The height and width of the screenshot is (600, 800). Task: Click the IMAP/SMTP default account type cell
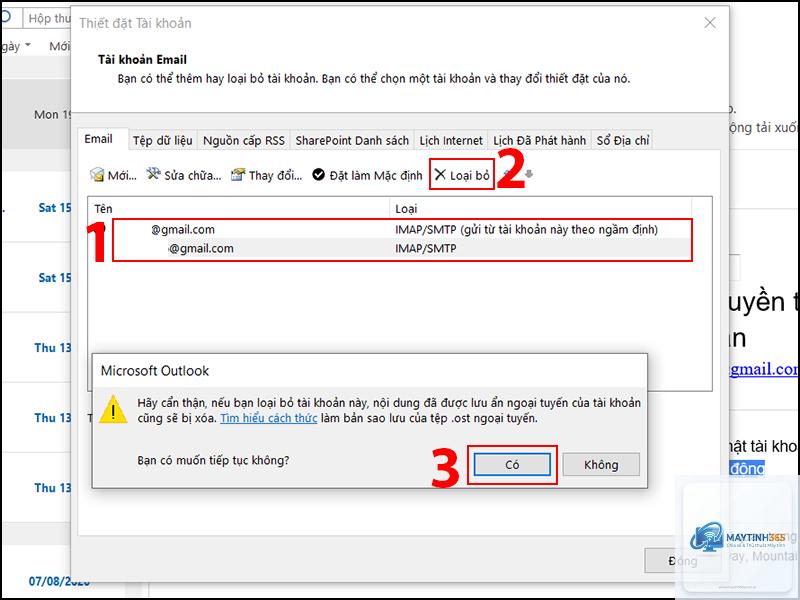click(527, 230)
